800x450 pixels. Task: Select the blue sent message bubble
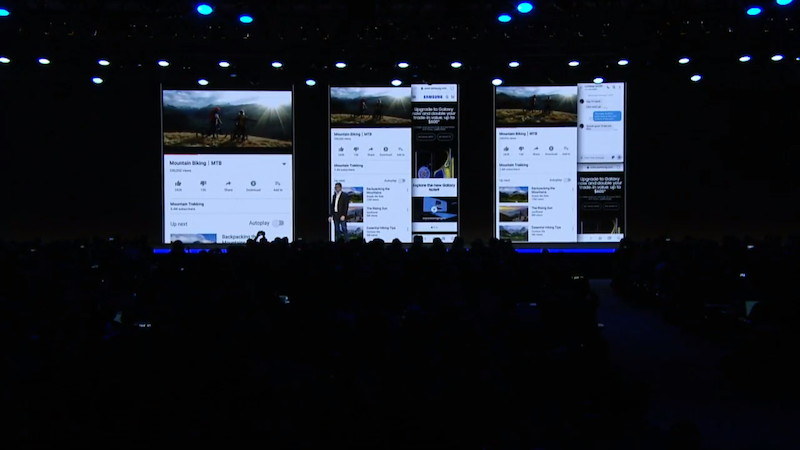tap(607, 116)
